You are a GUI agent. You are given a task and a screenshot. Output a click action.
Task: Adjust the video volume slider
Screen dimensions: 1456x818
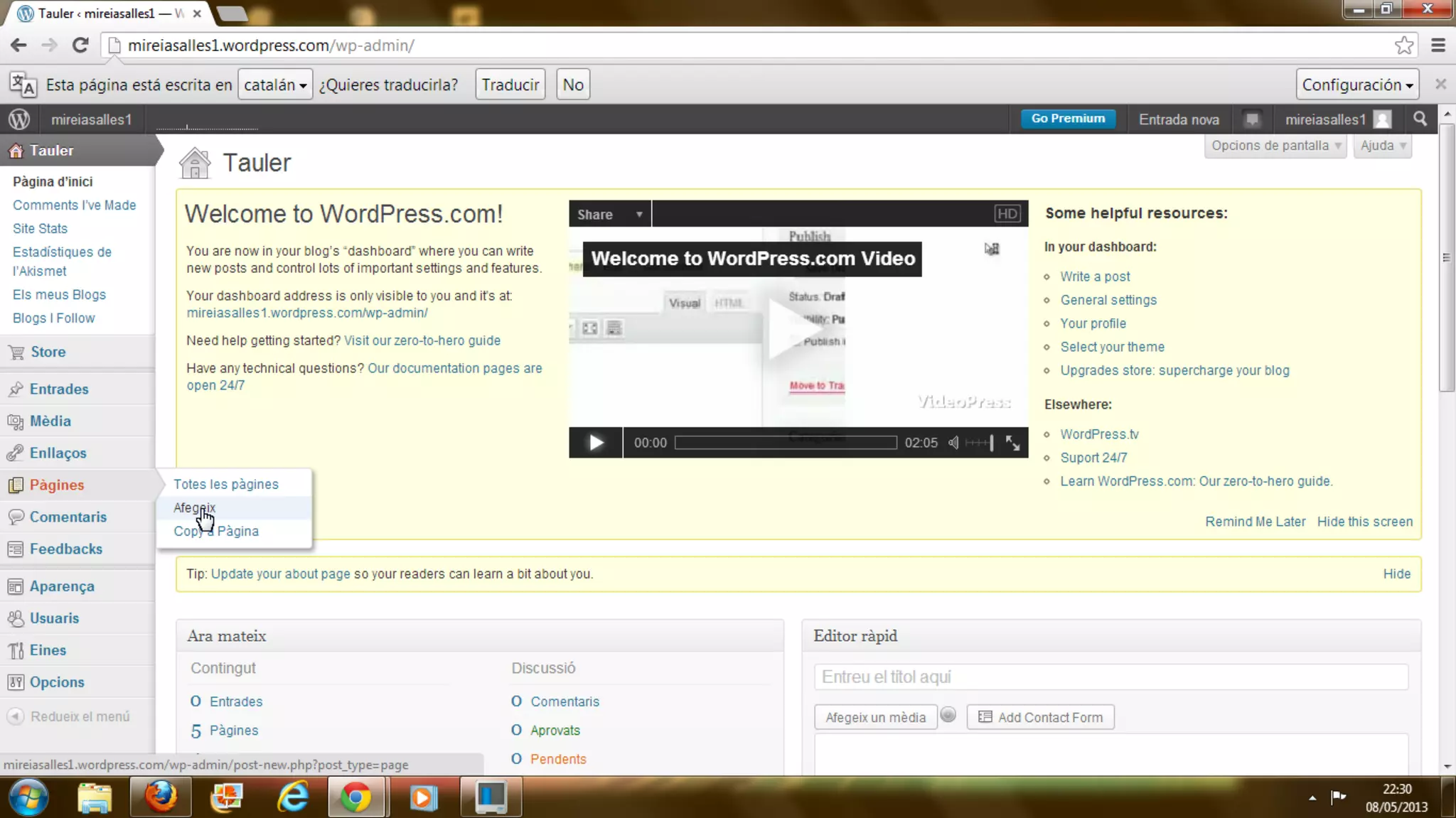980,443
